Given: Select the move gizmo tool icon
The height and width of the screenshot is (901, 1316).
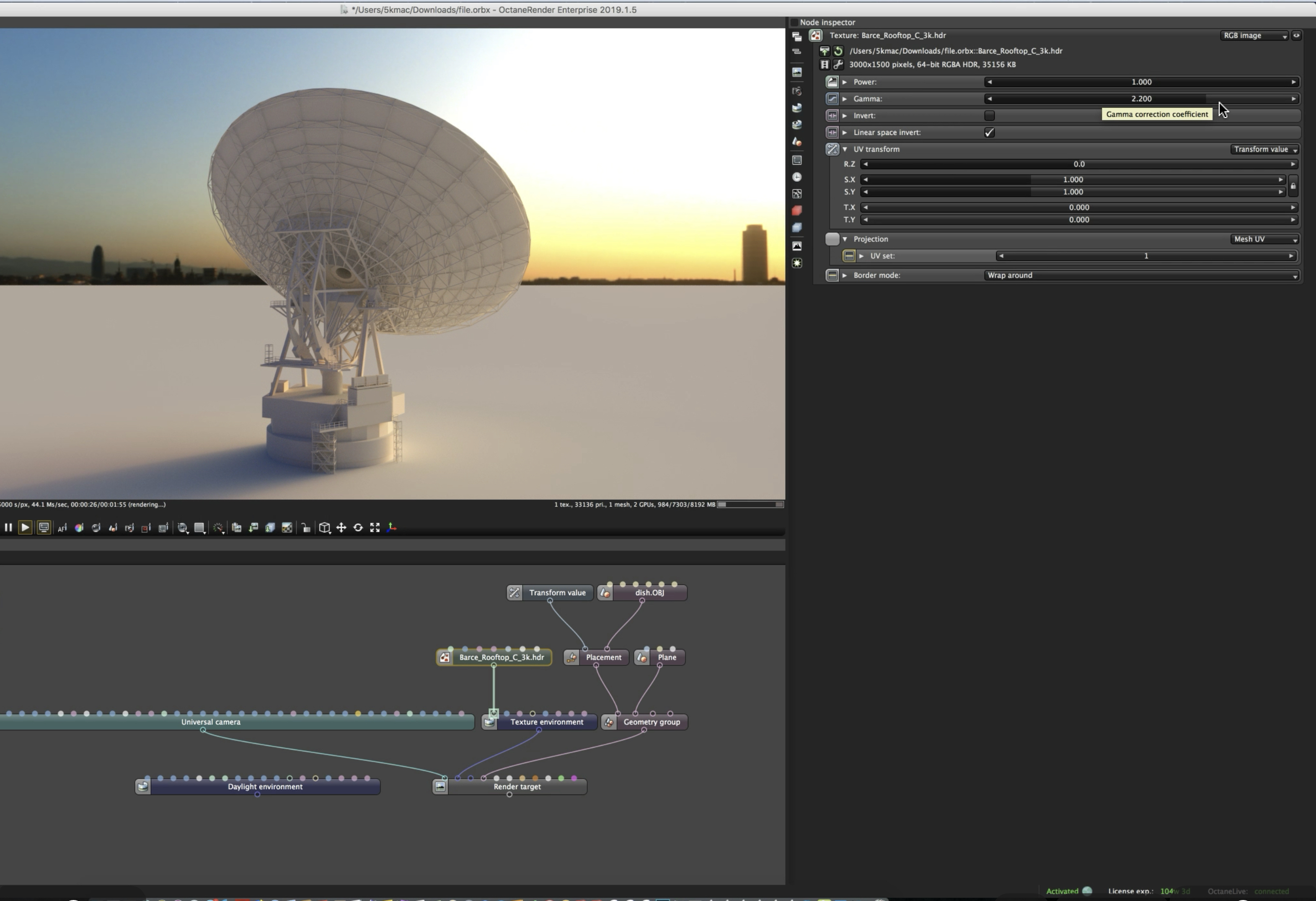Looking at the screenshot, I should click(342, 528).
